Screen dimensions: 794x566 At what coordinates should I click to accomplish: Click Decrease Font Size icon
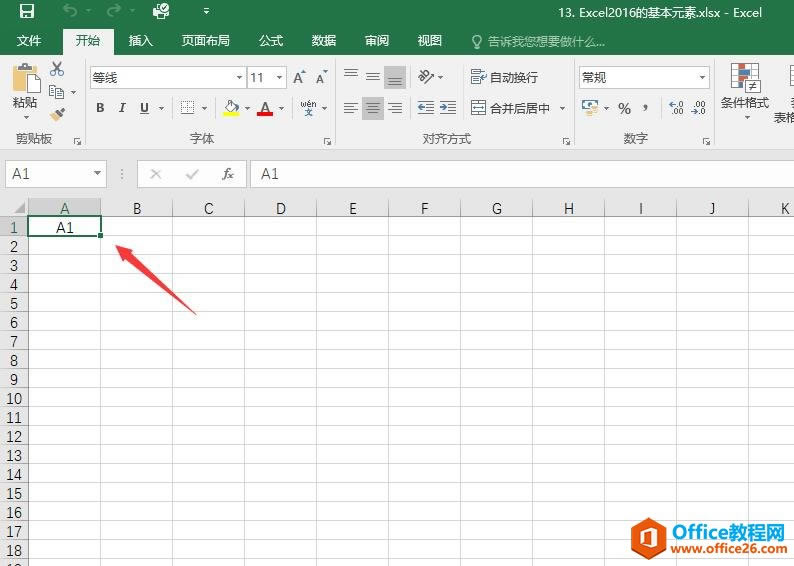point(322,77)
